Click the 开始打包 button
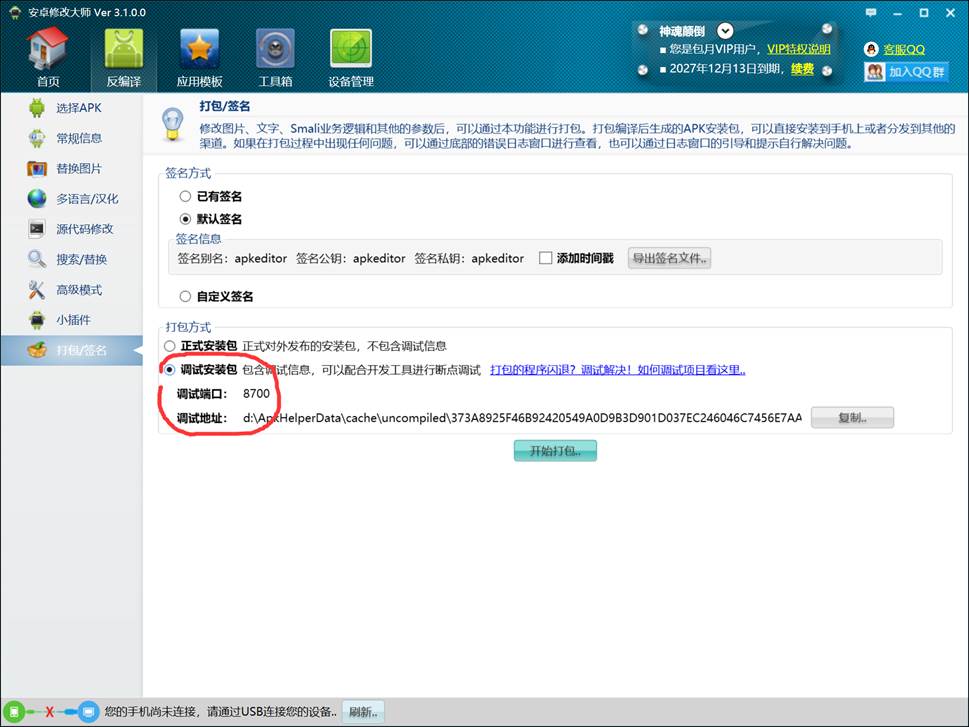969x727 pixels. click(x=555, y=451)
